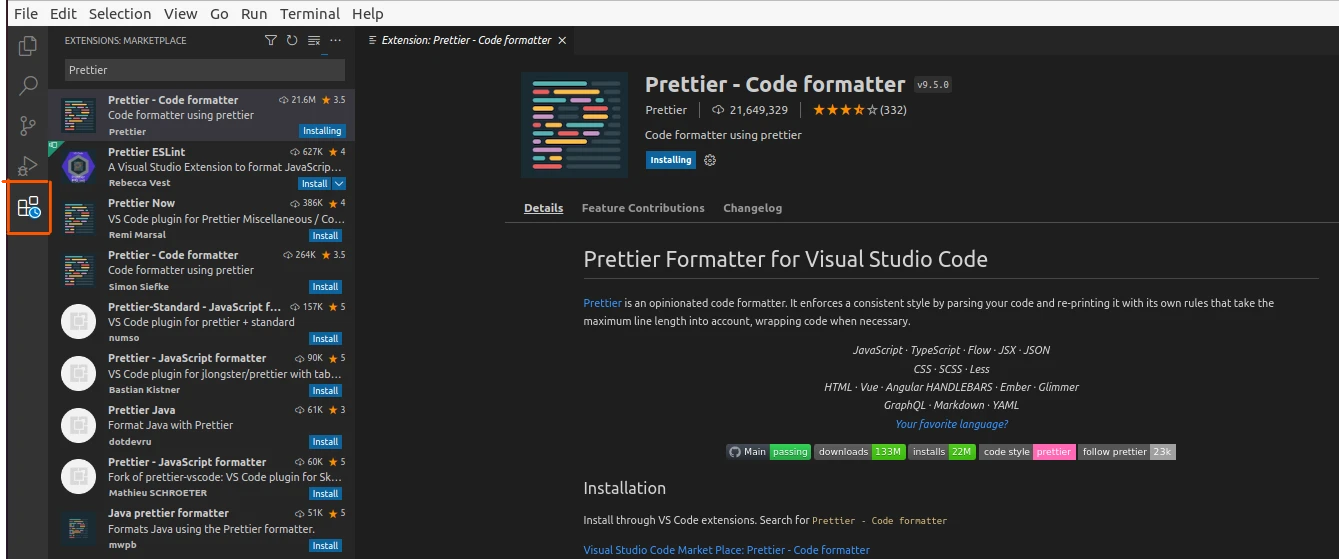Click the Prettier Now extension icon
Viewport: 1339px width, 559px height.
coord(79,217)
